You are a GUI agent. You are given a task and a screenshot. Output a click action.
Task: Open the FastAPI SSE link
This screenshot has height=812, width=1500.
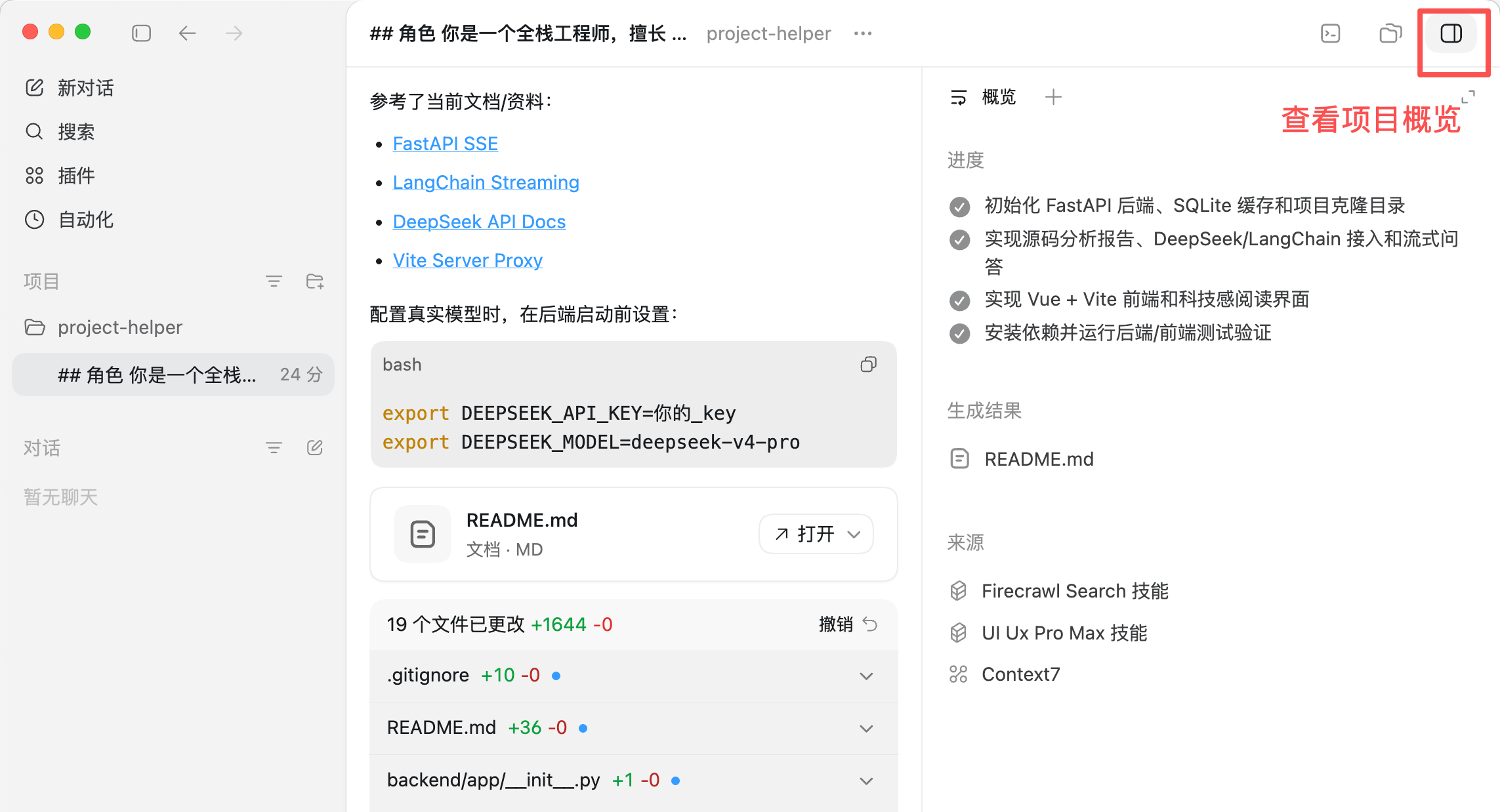tap(445, 144)
